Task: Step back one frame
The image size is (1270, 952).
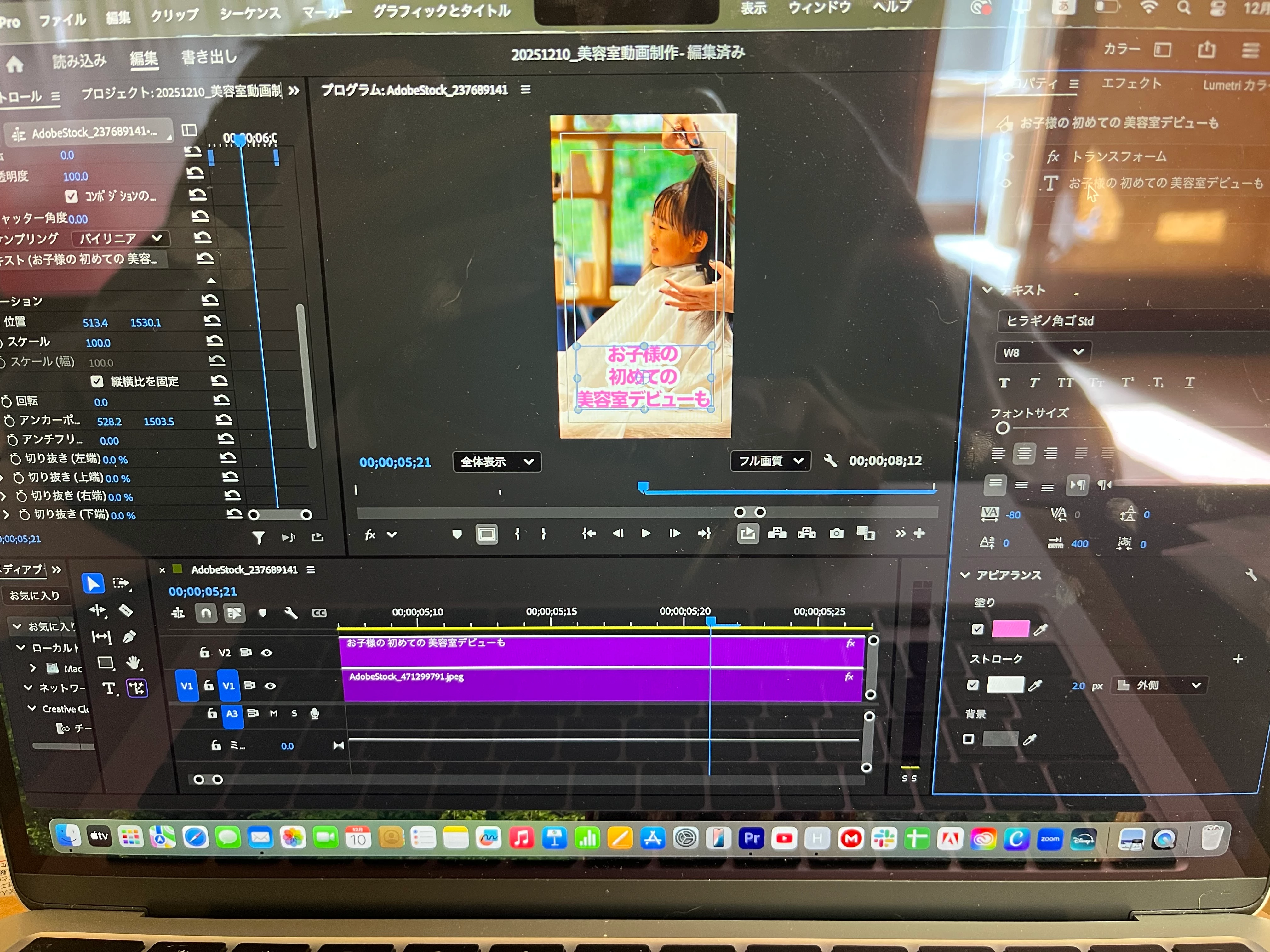Action: 618,533
